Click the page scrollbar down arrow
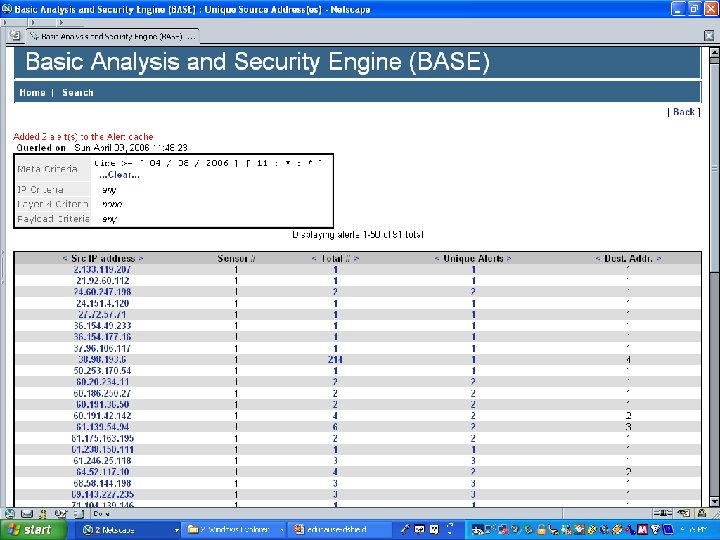The height and width of the screenshot is (540, 720). (714, 501)
